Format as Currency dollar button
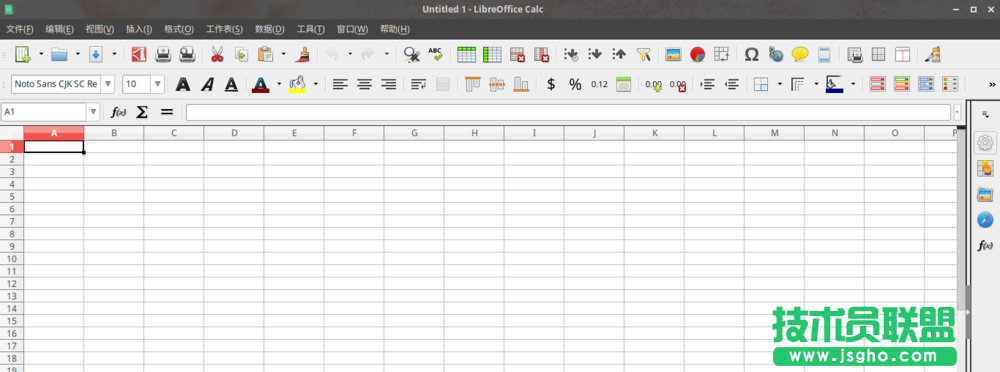This screenshot has width=1000, height=372. coord(552,84)
